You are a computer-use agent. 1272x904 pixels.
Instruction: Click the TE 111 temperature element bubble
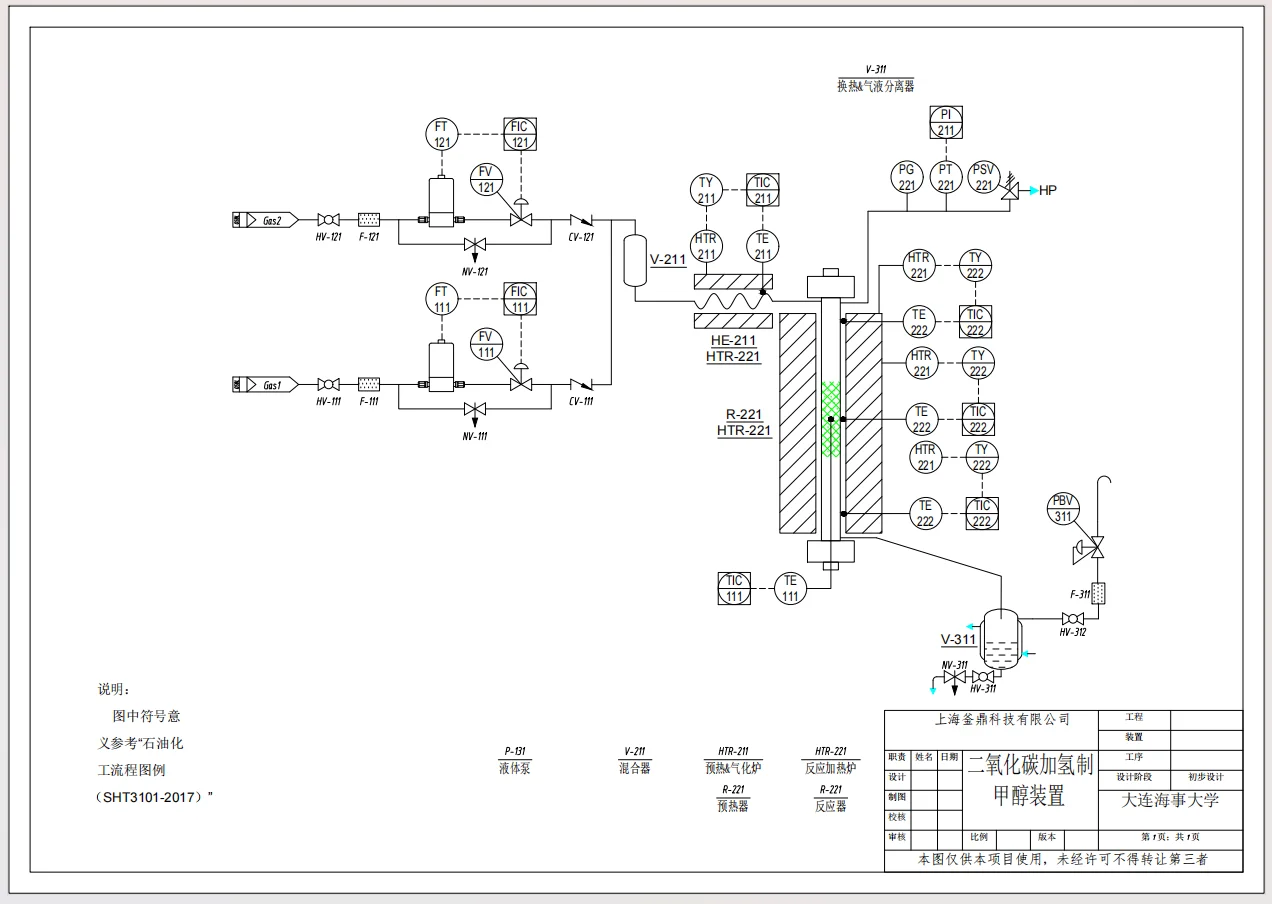pyautogui.click(x=791, y=588)
